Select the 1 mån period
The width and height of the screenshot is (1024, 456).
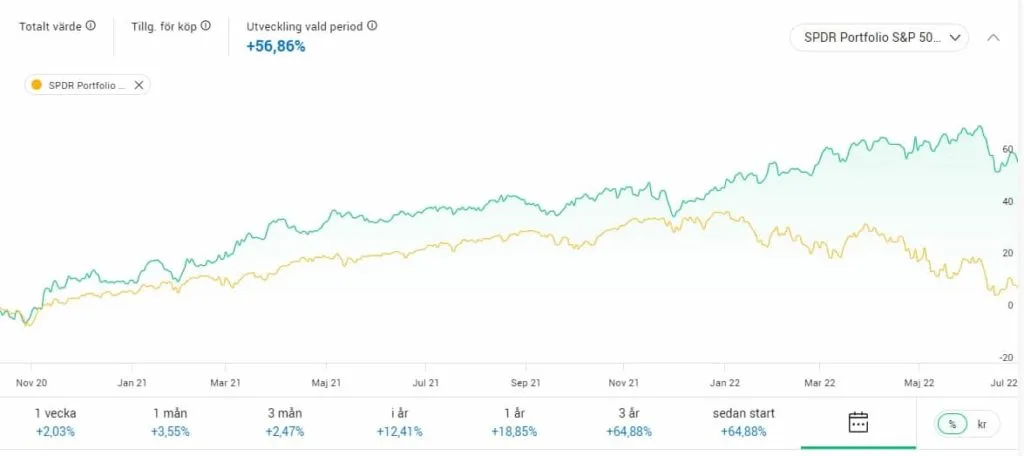(x=172, y=422)
